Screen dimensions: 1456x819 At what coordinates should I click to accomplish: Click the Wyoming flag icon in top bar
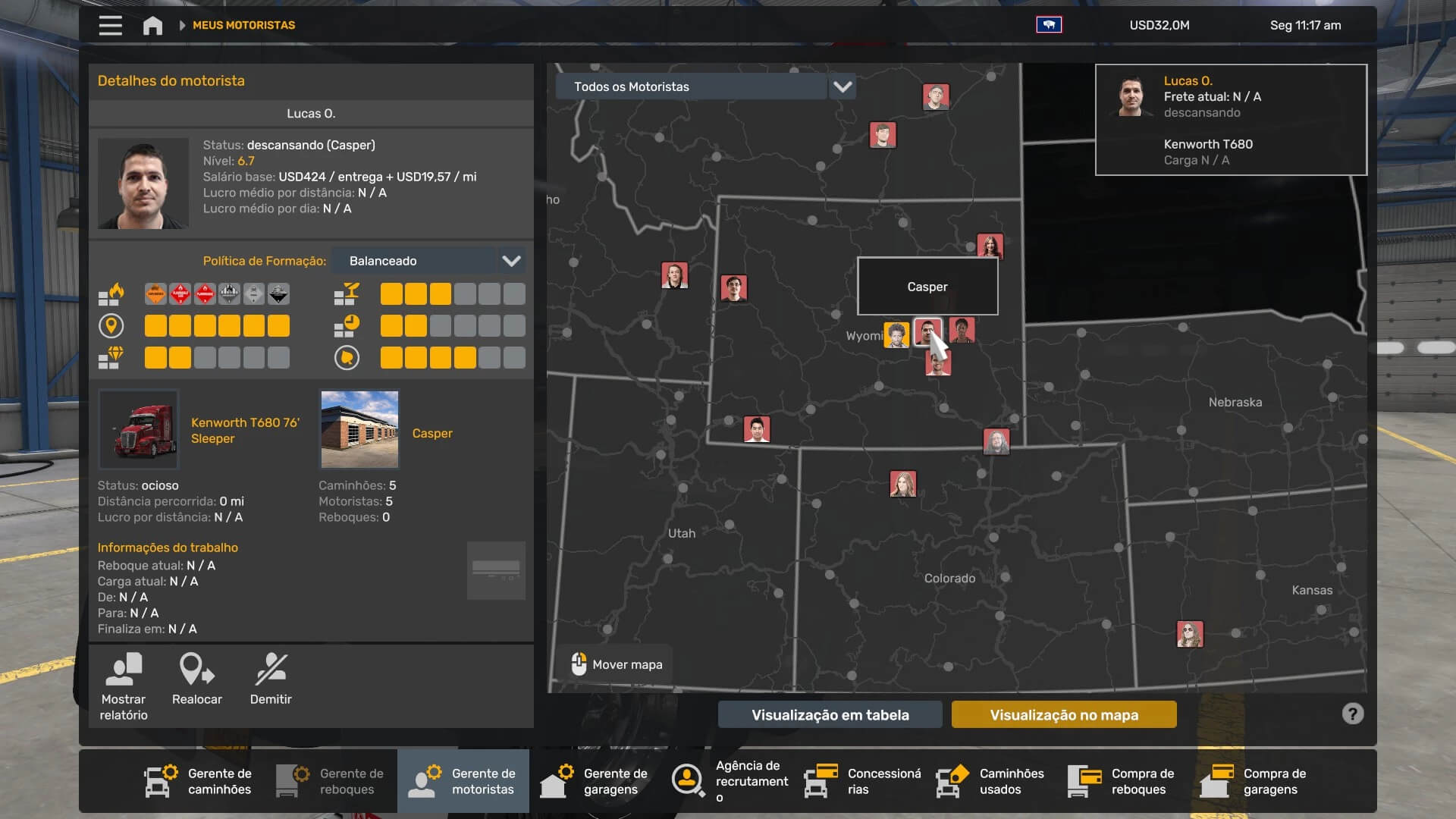1049,25
